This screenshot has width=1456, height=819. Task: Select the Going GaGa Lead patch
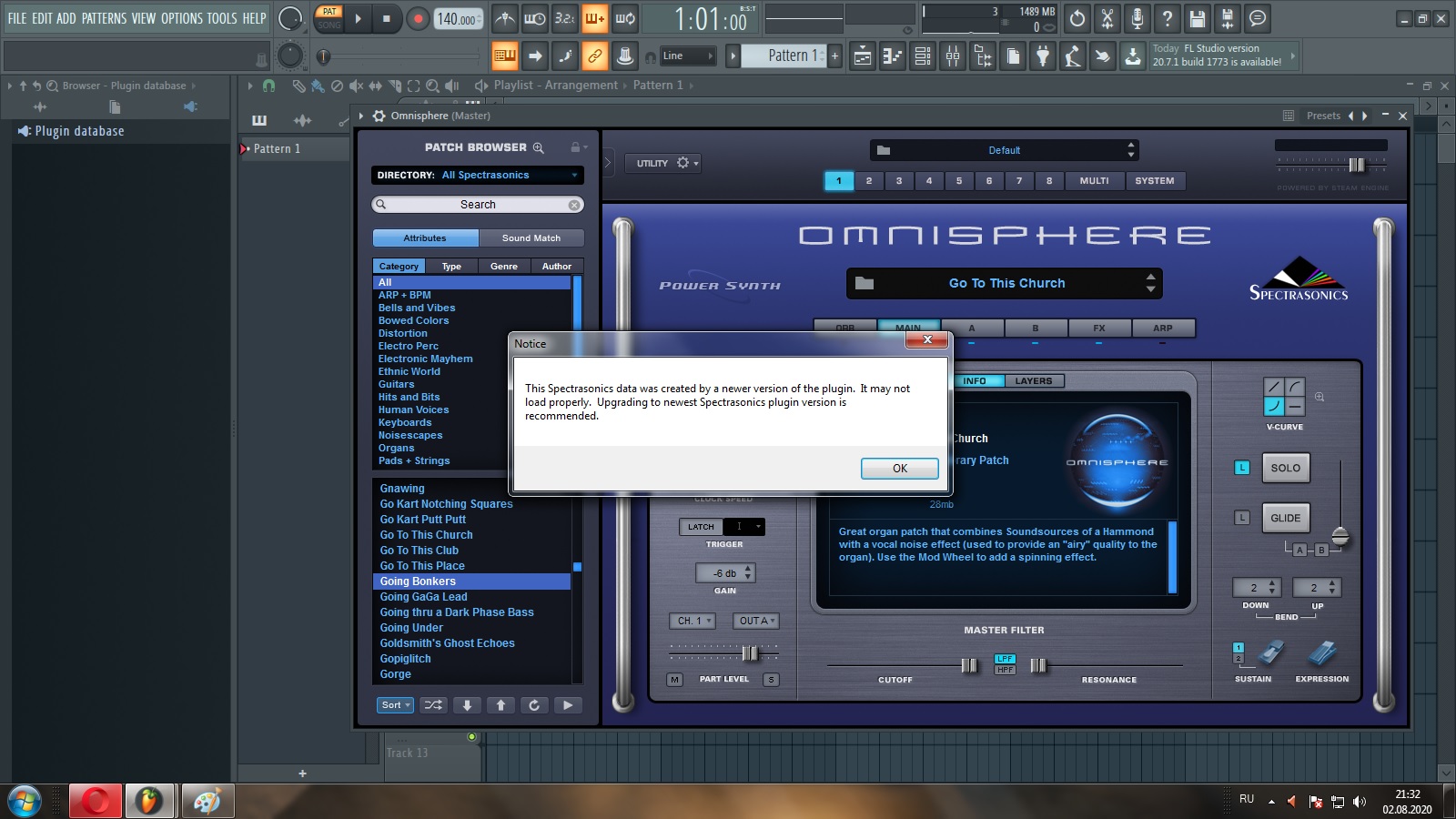(423, 597)
